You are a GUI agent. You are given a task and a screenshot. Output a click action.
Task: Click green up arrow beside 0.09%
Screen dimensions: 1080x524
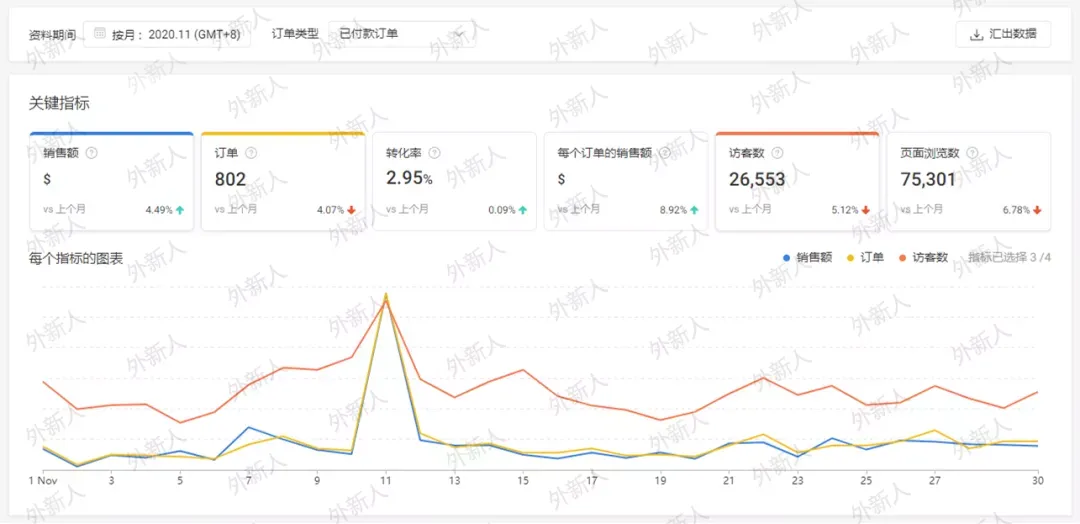pos(523,209)
